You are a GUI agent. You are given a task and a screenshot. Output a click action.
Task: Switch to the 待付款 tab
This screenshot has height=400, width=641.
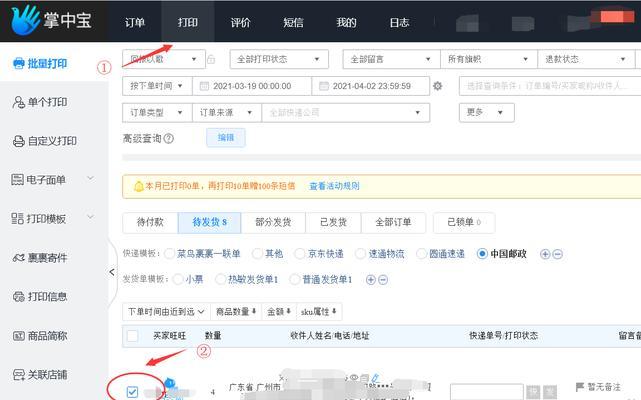coord(150,222)
